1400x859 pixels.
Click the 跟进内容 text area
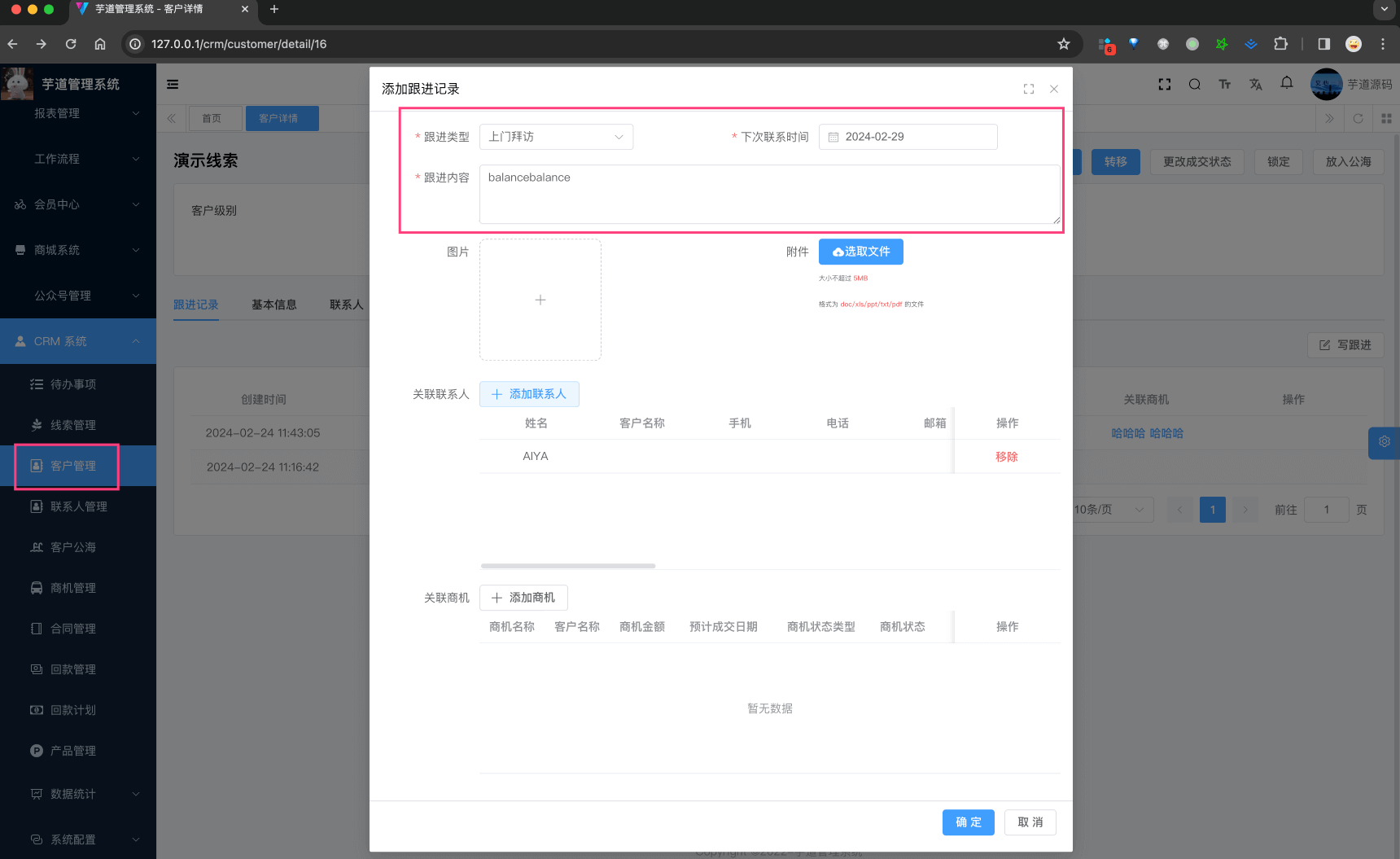[769, 194]
